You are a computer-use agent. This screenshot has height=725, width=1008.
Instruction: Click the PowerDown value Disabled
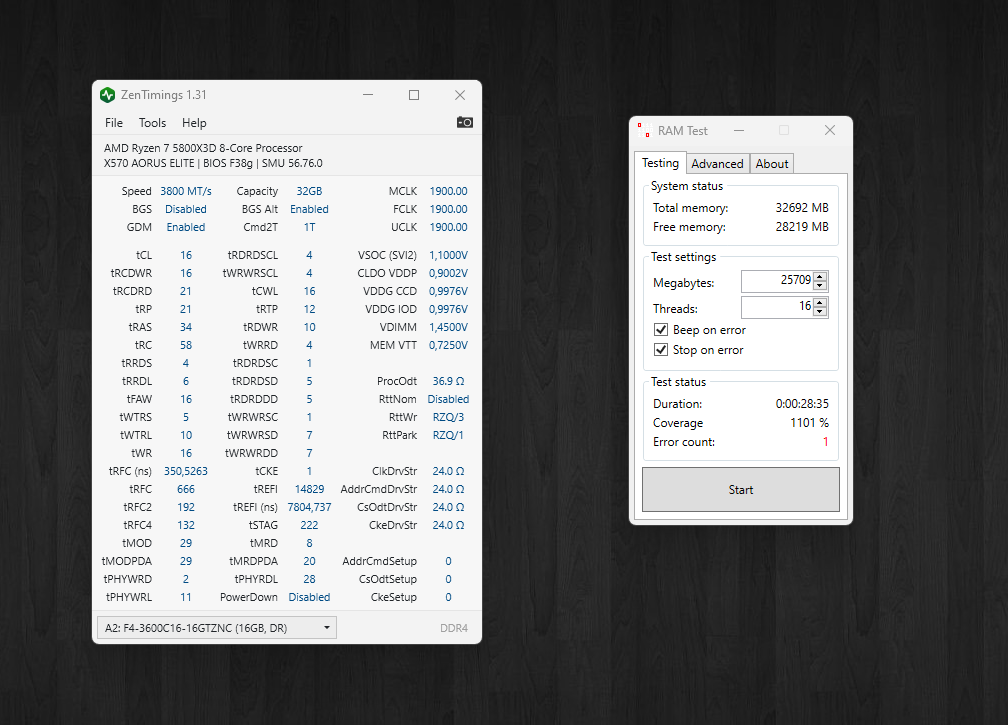point(309,597)
